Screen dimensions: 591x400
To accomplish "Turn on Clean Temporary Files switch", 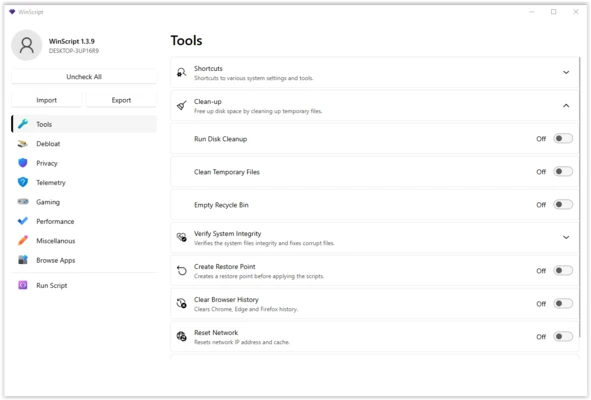I will [563, 172].
